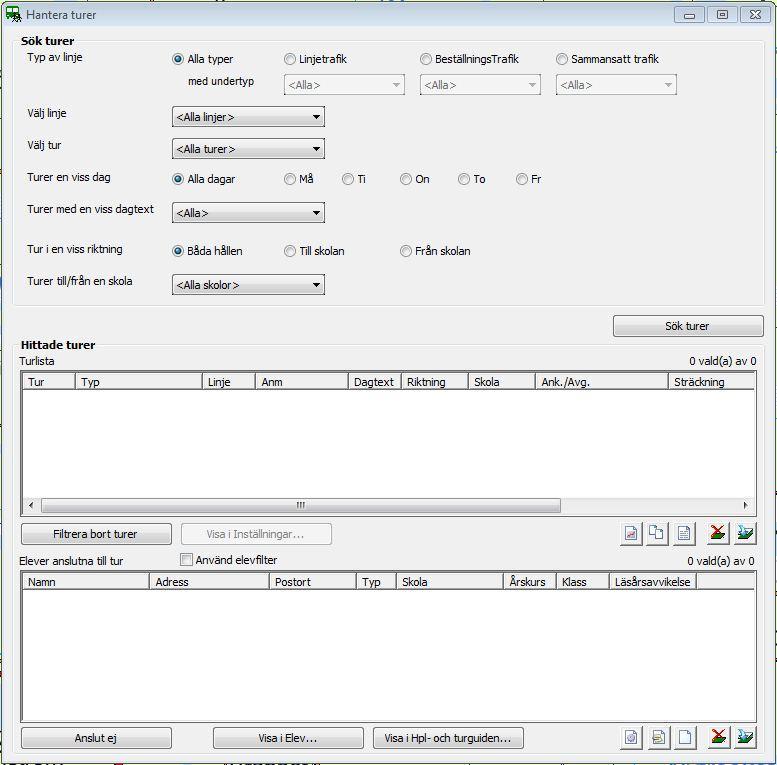Sort by the Sträckning column header
This screenshot has height=765, width=777.
pos(712,382)
